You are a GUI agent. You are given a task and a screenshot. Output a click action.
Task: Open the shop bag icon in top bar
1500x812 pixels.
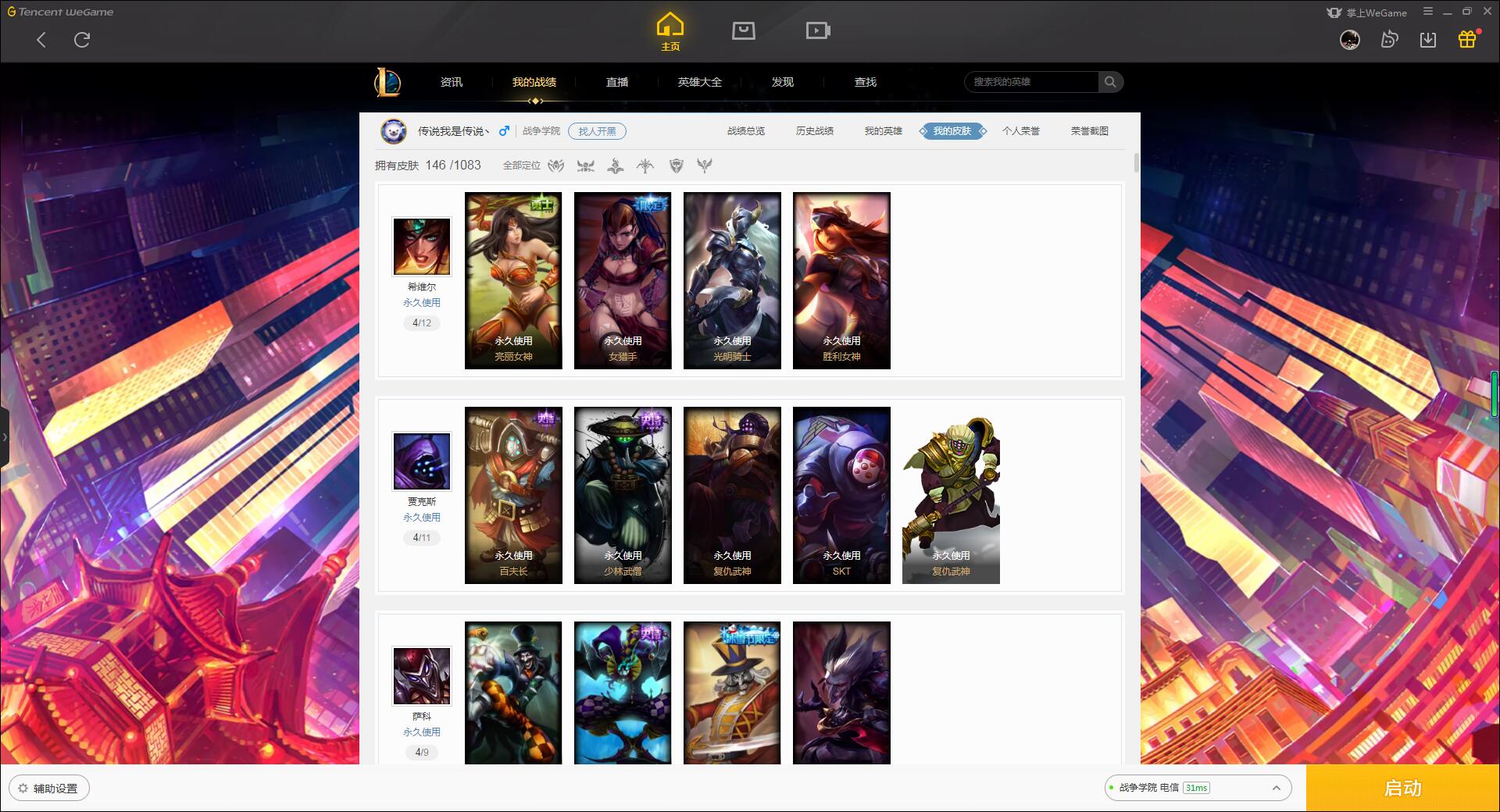click(x=743, y=31)
